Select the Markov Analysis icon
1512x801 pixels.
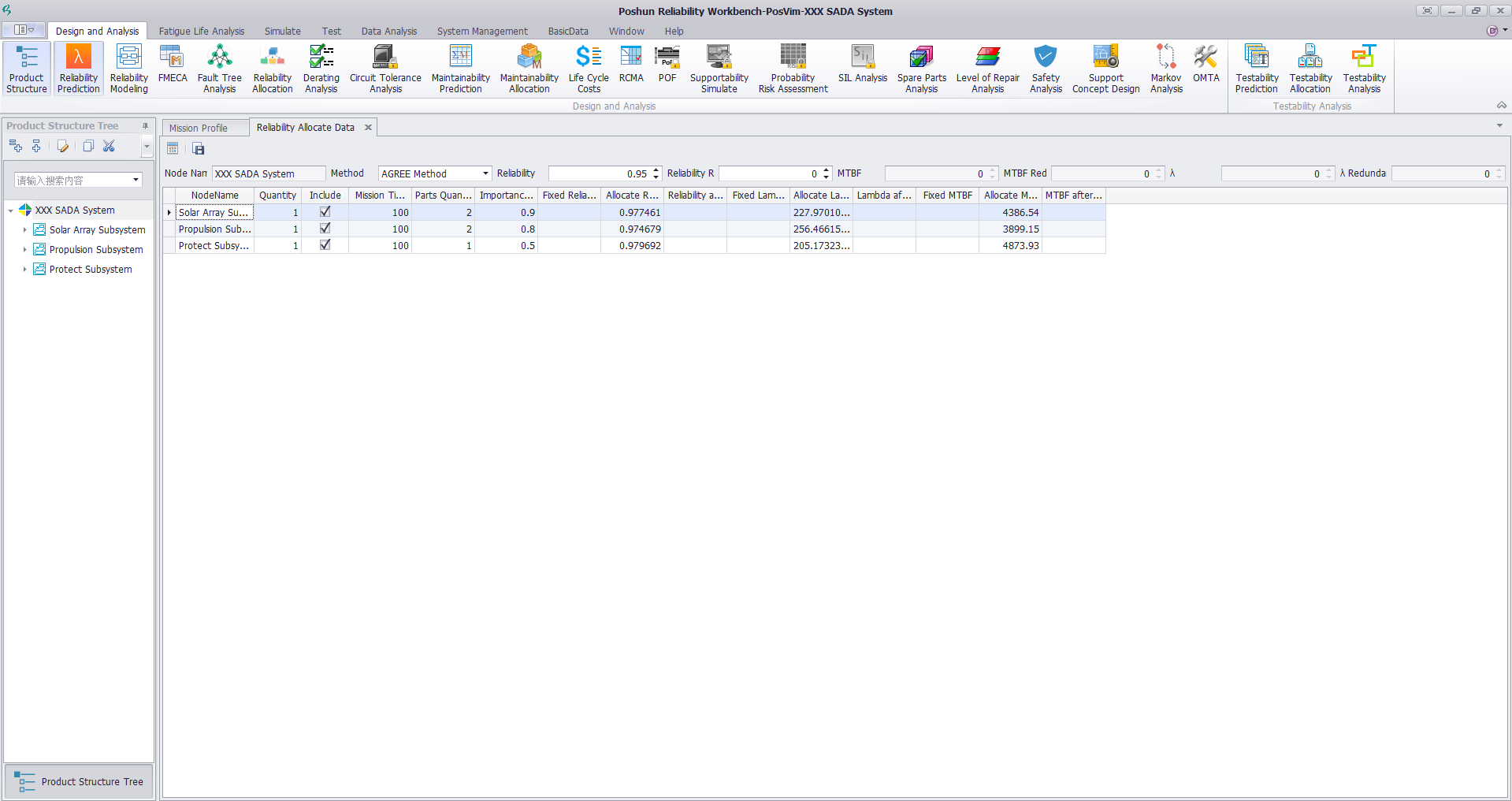[1165, 68]
